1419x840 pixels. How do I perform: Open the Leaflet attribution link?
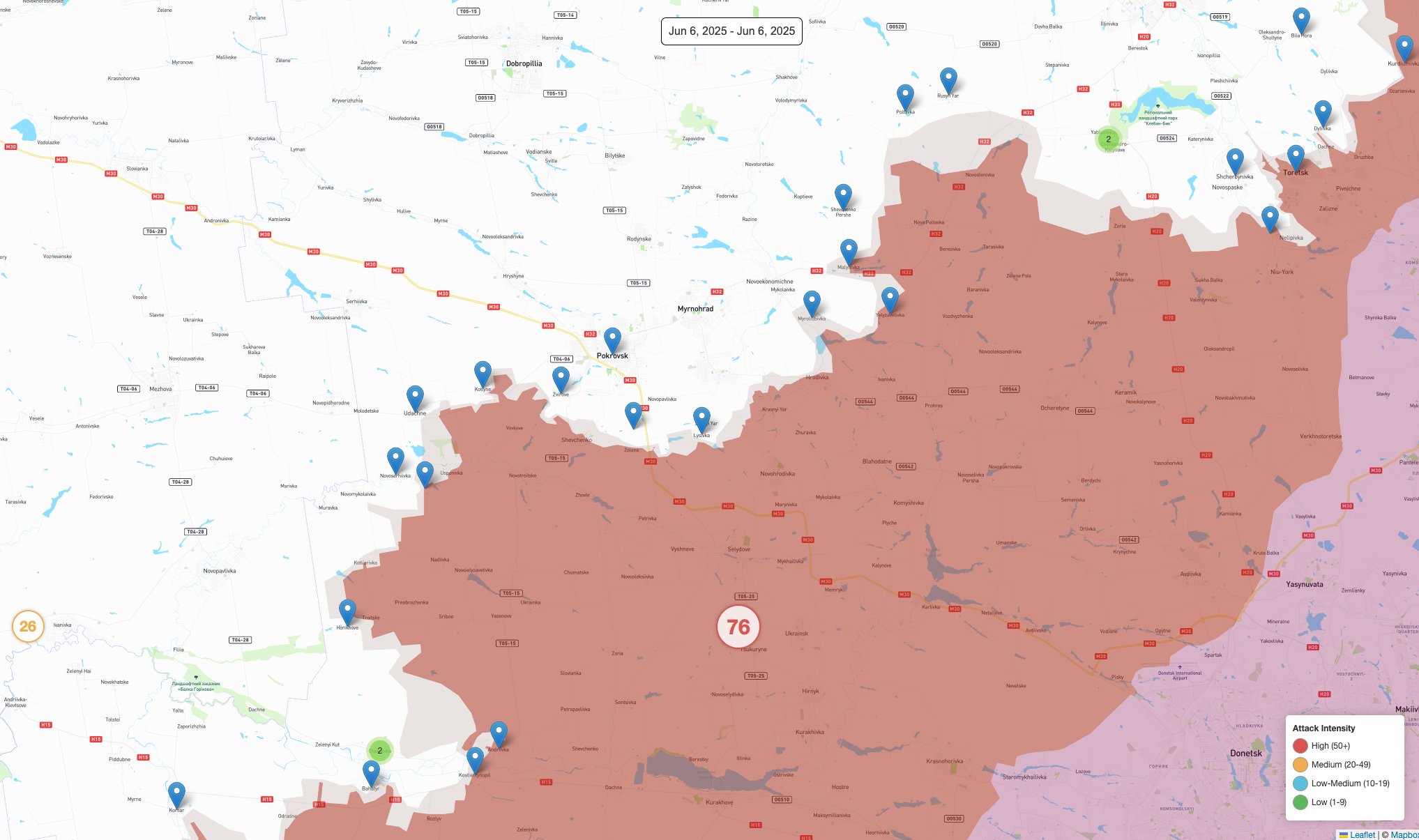1362,834
